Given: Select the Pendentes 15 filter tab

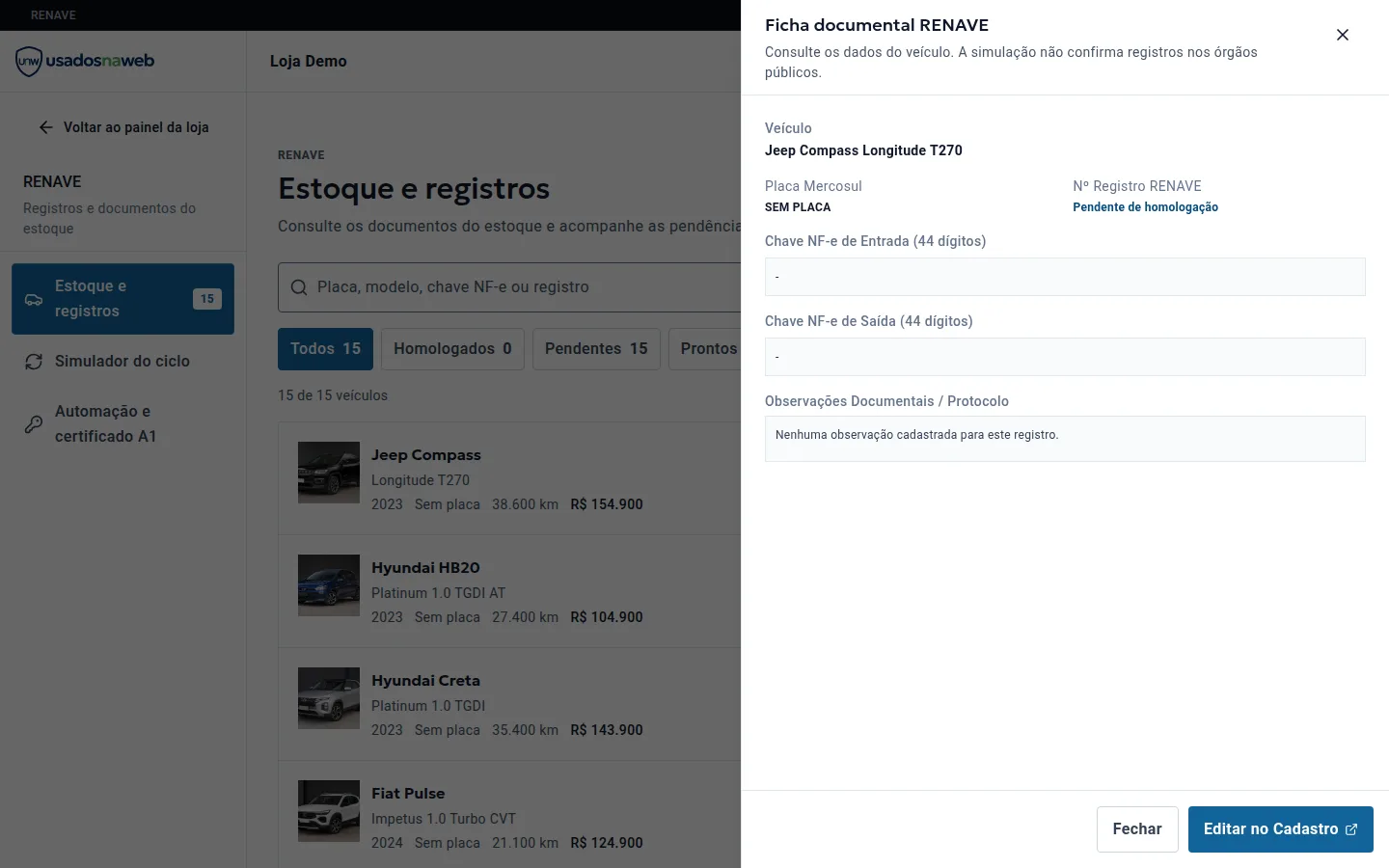Looking at the screenshot, I should [x=596, y=349].
